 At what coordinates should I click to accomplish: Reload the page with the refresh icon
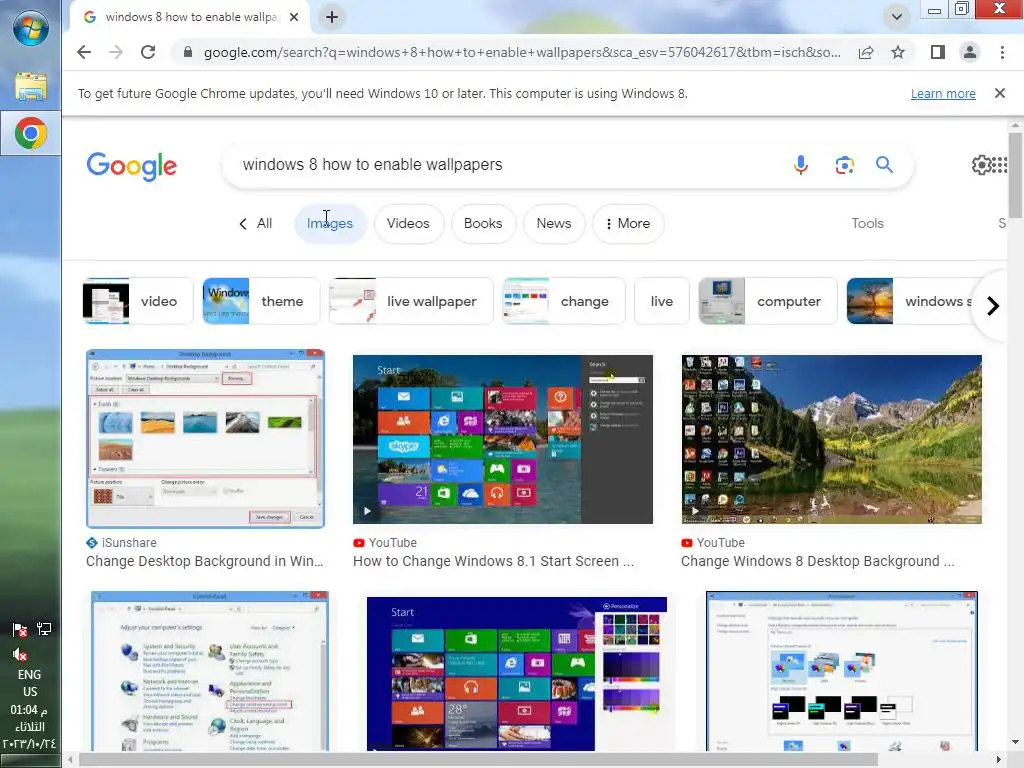point(148,52)
